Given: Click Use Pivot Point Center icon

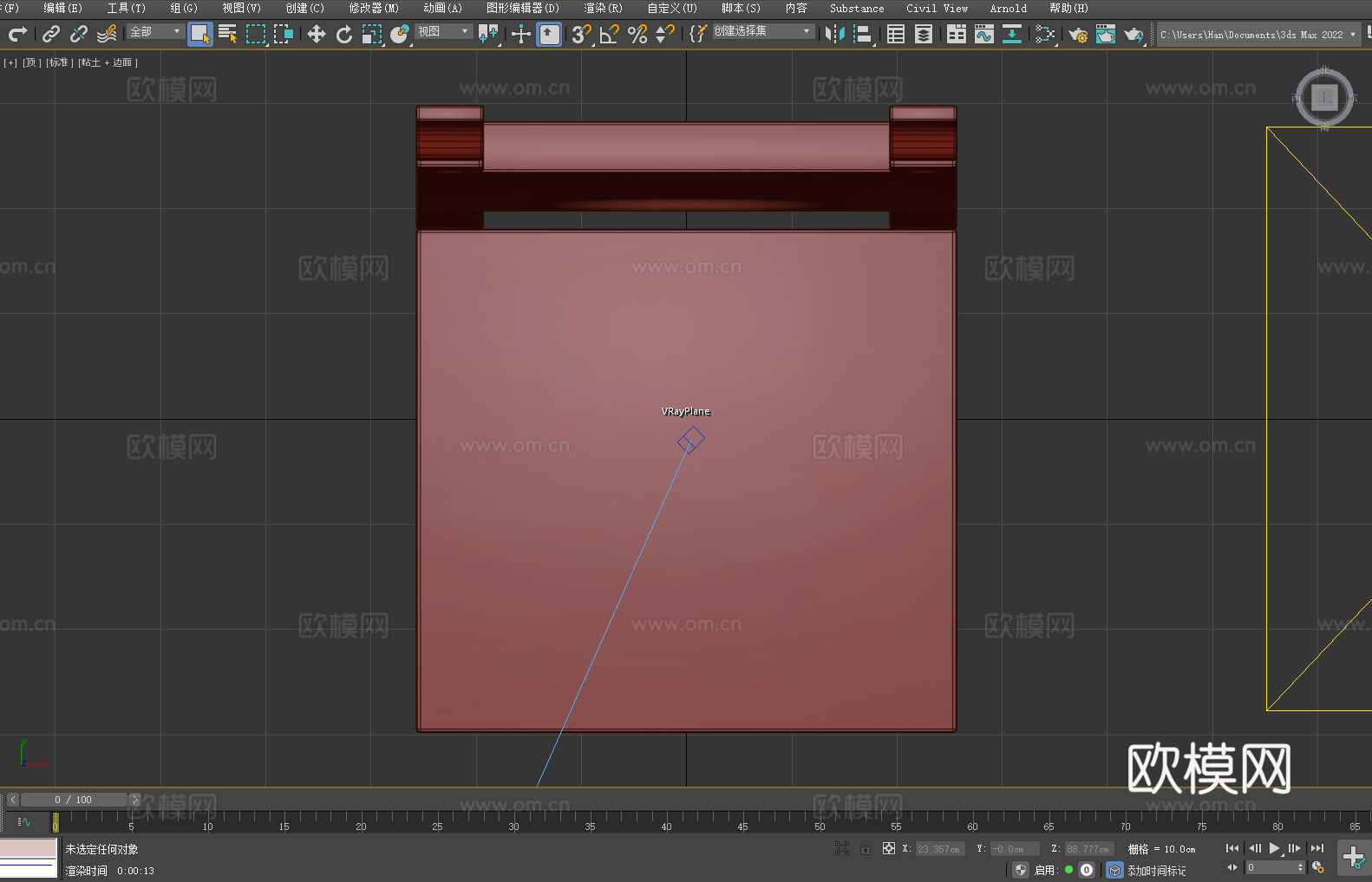Looking at the screenshot, I should tap(488, 34).
